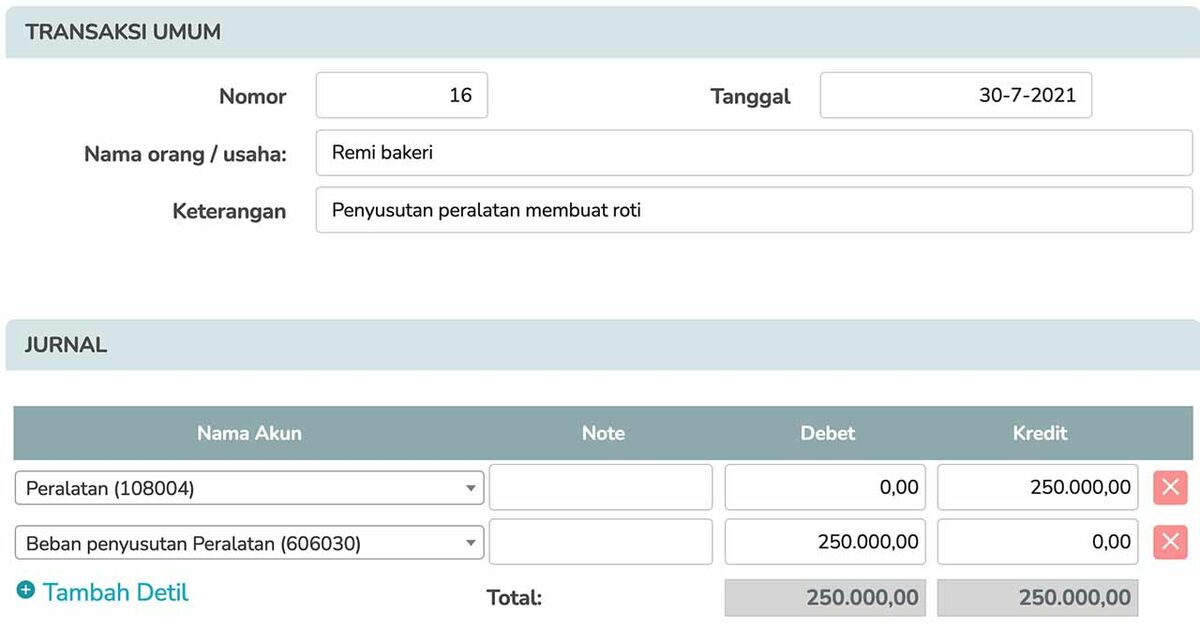Click the Debet column header
1200x627 pixels.
pyautogui.click(x=827, y=433)
